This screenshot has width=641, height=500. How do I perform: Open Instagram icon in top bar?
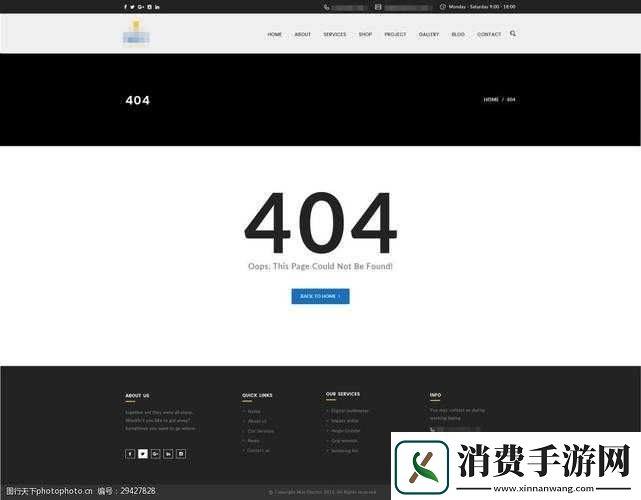pos(150,7)
